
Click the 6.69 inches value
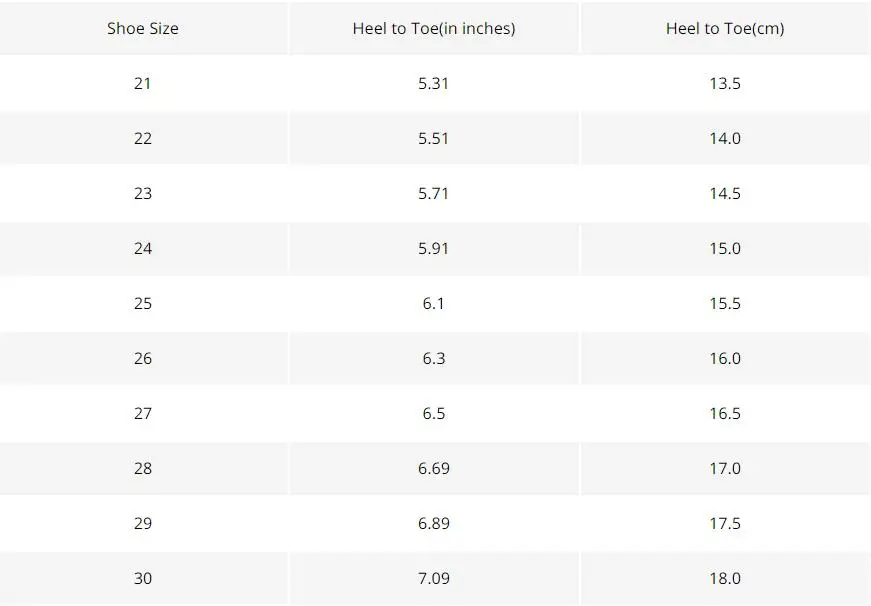(434, 468)
